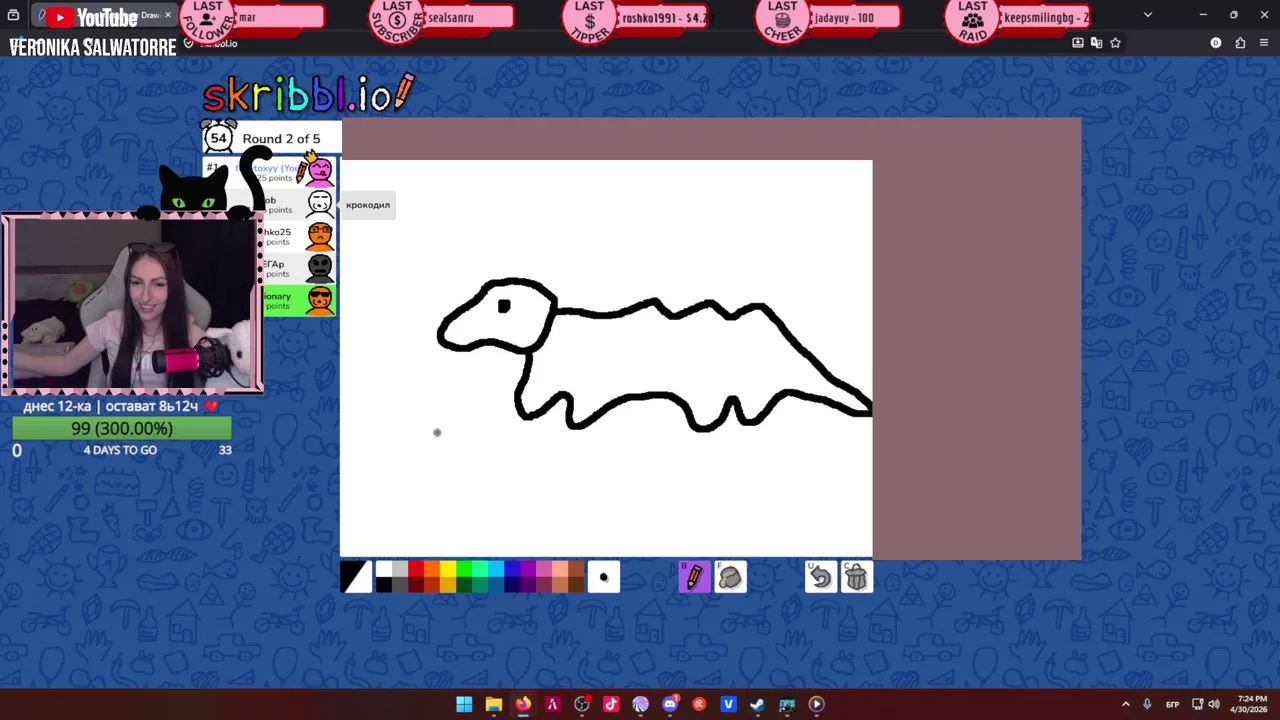This screenshot has width=1280, height=720.
Task: Open Steam from the taskbar
Action: click(x=758, y=704)
